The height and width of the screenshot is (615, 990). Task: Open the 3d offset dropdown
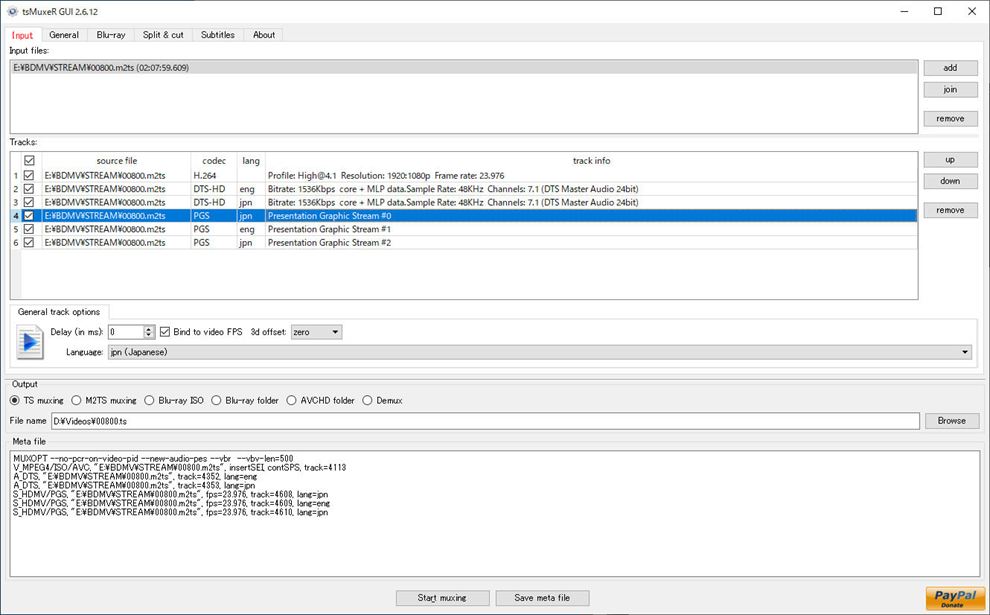[316, 332]
